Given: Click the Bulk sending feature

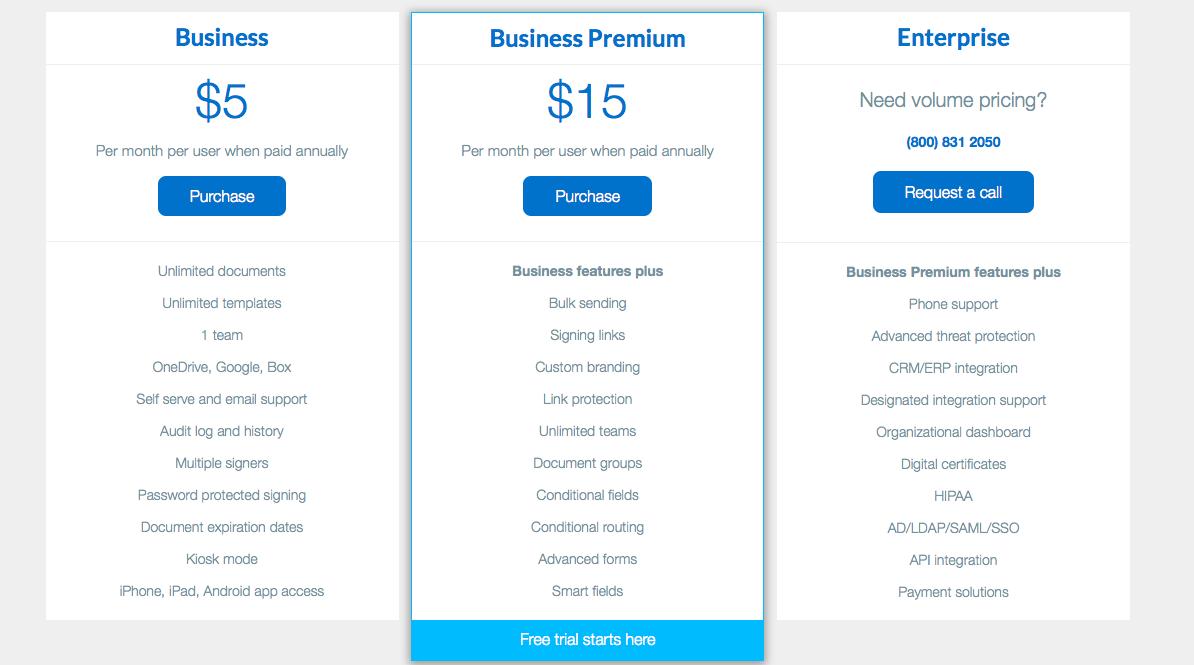Looking at the screenshot, I should click(587, 303).
